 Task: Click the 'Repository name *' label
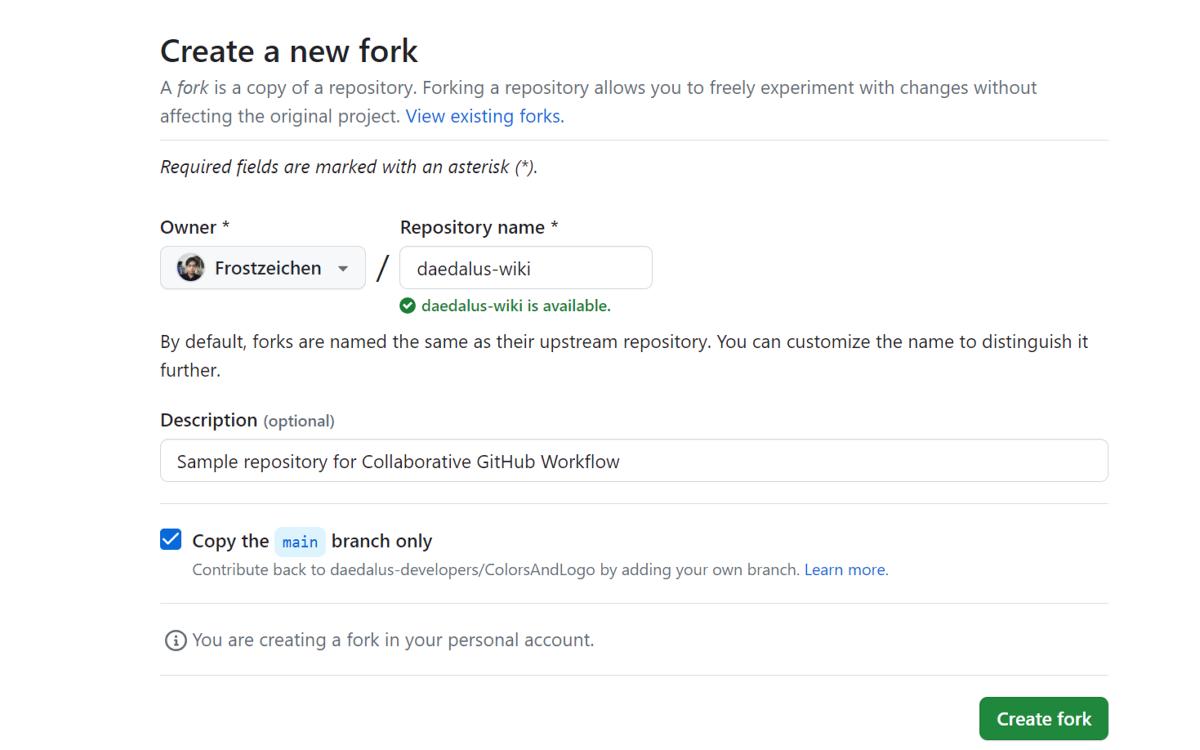(x=479, y=227)
